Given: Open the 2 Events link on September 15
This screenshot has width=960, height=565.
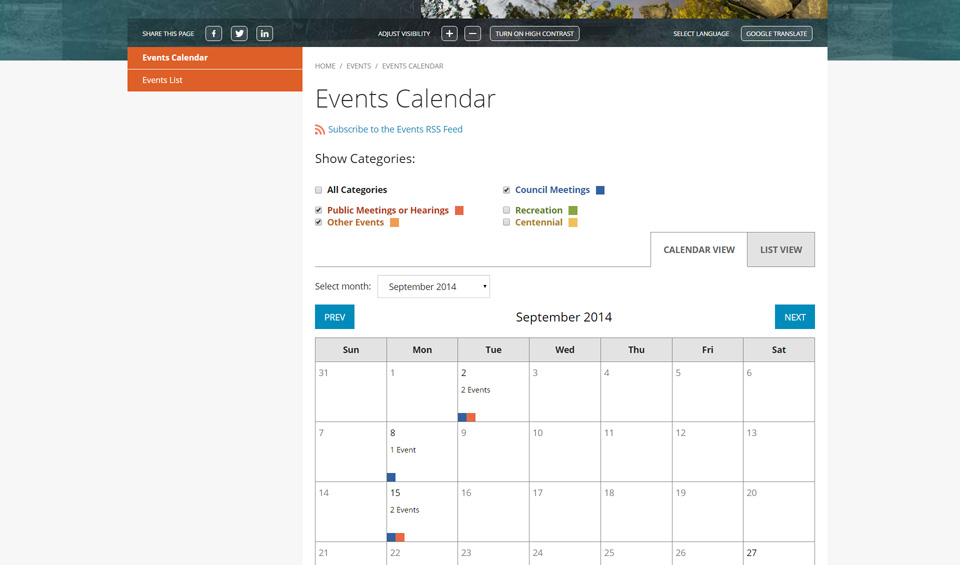Looking at the screenshot, I should [404, 510].
